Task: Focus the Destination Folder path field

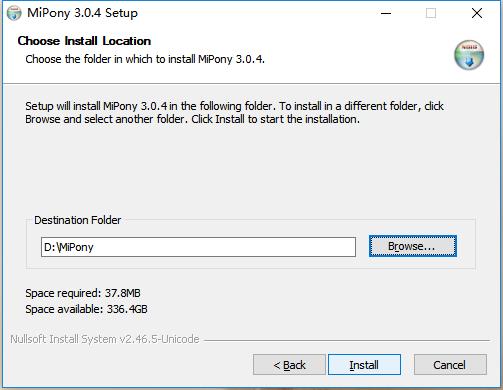Action: pyautogui.click(x=198, y=247)
